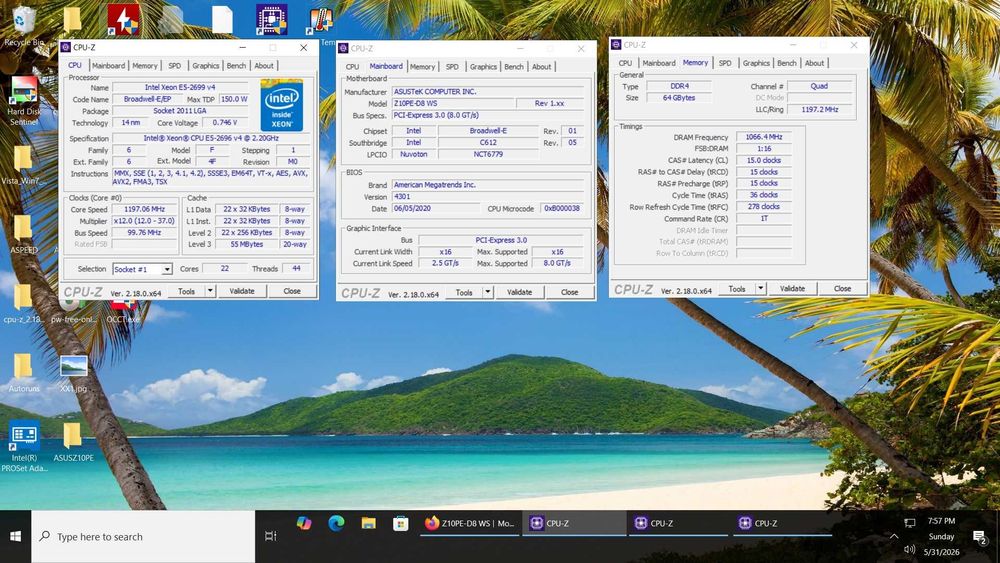Open SPD tab in right CPU-Z window
This screenshot has width=1000, height=563.
pos(725,63)
